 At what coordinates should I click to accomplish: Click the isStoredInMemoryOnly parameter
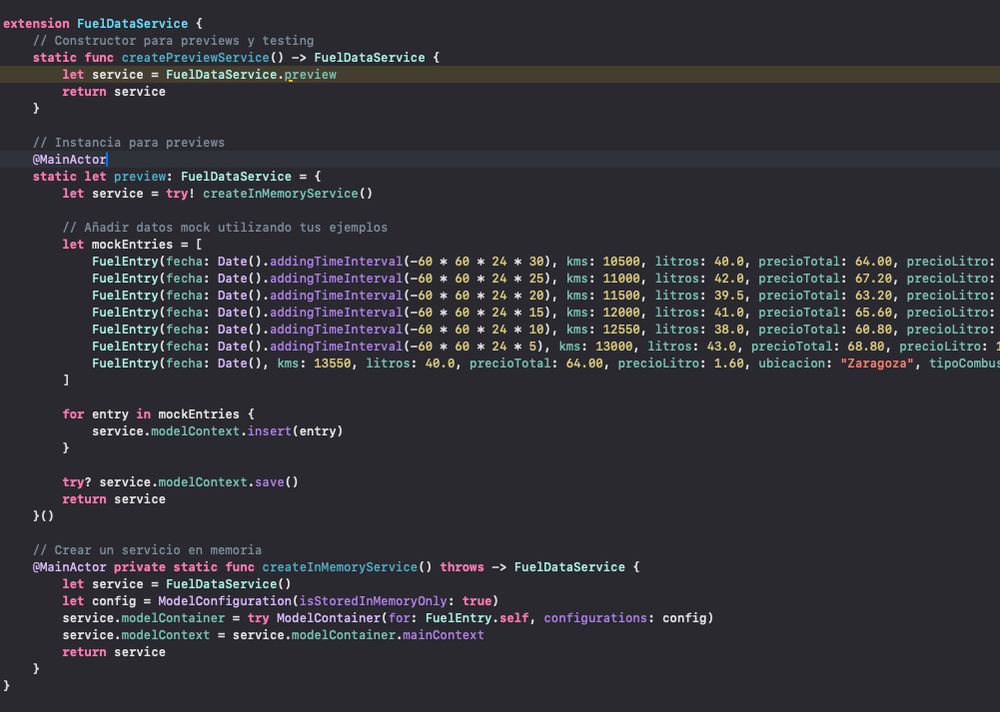[373, 601]
